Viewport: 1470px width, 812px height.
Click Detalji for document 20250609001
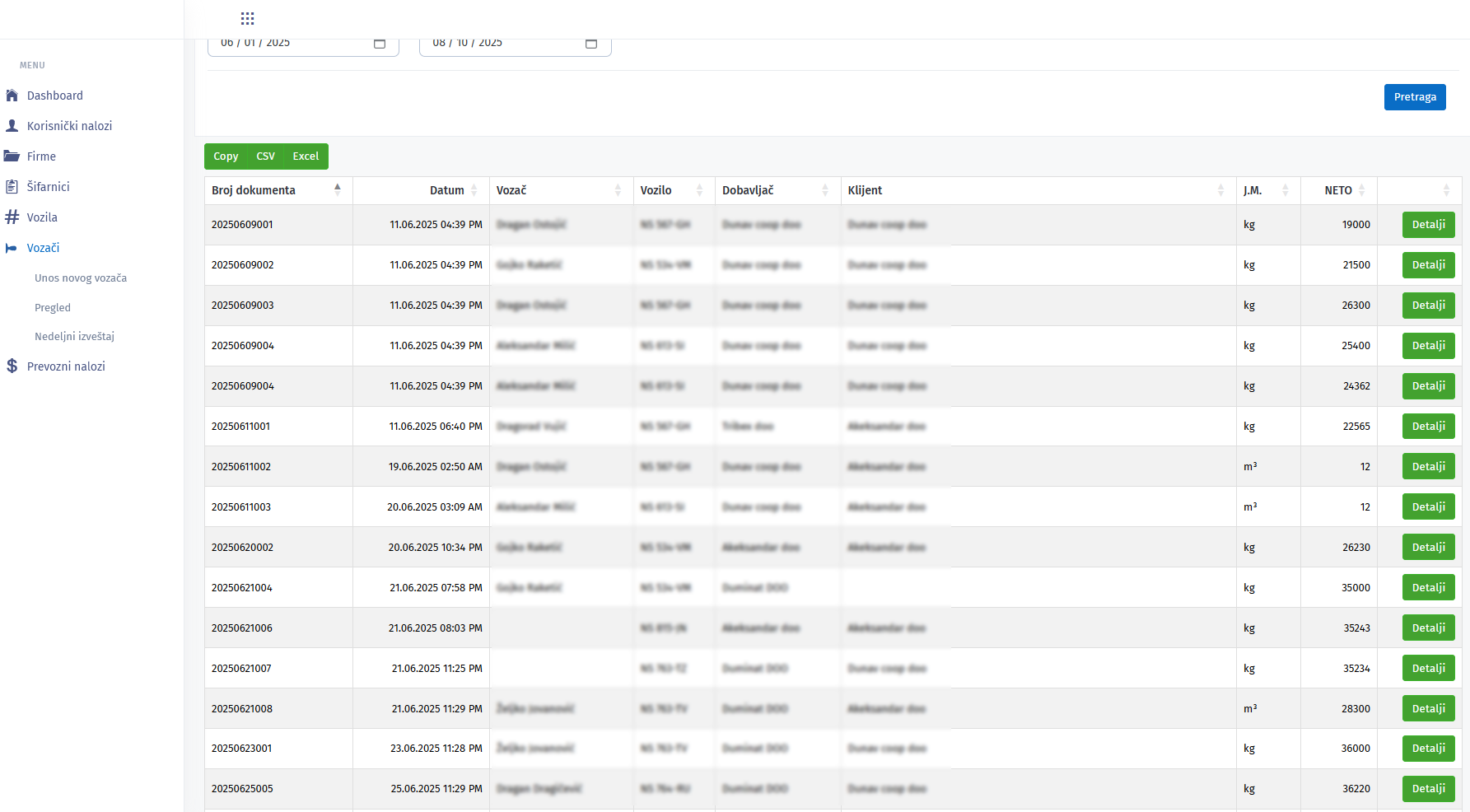[1428, 225]
